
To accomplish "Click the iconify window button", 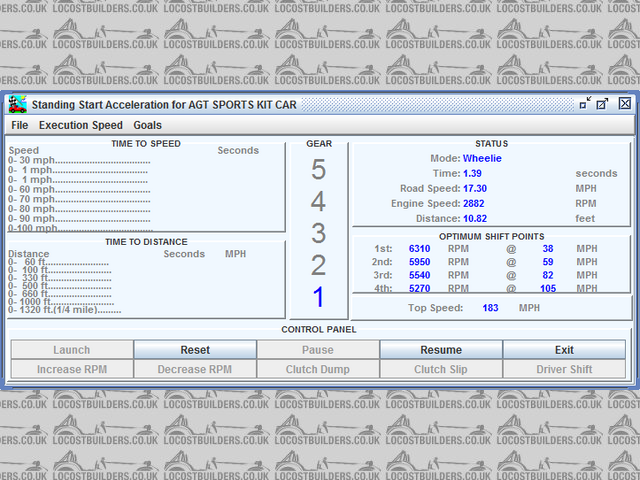I will (x=585, y=104).
